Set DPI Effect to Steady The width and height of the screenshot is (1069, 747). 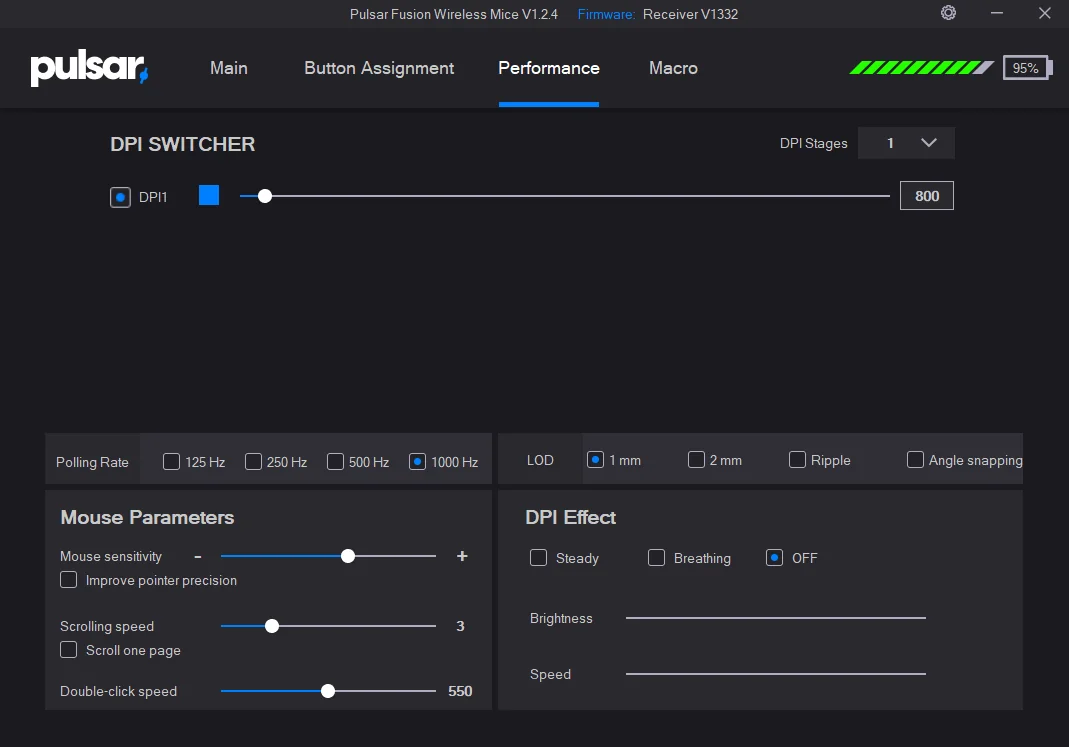click(538, 558)
